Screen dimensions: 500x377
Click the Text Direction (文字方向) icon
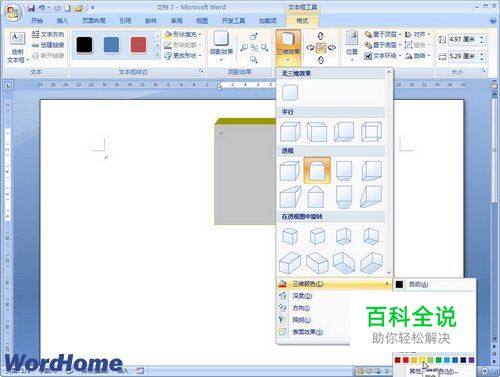click(35, 34)
